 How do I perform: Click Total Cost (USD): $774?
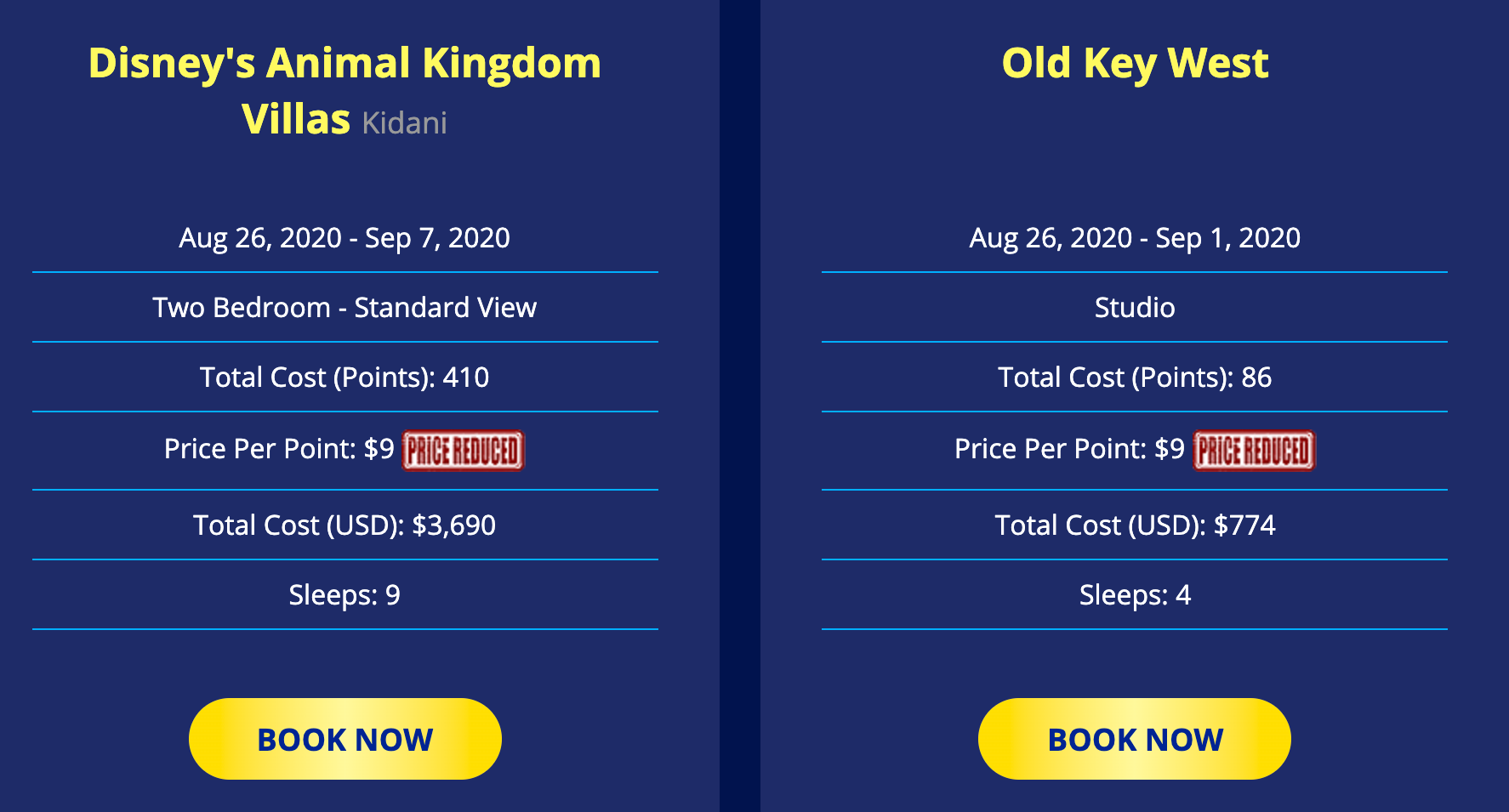pyautogui.click(x=1135, y=525)
